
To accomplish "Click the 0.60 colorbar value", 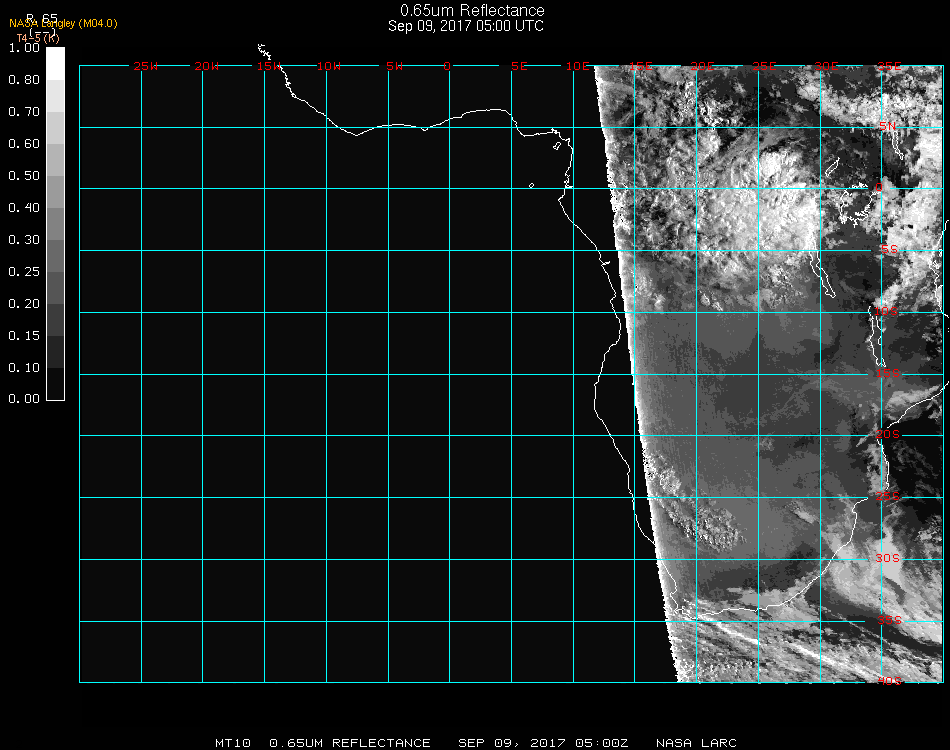I will pyautogui.click(x=24, y=144).
